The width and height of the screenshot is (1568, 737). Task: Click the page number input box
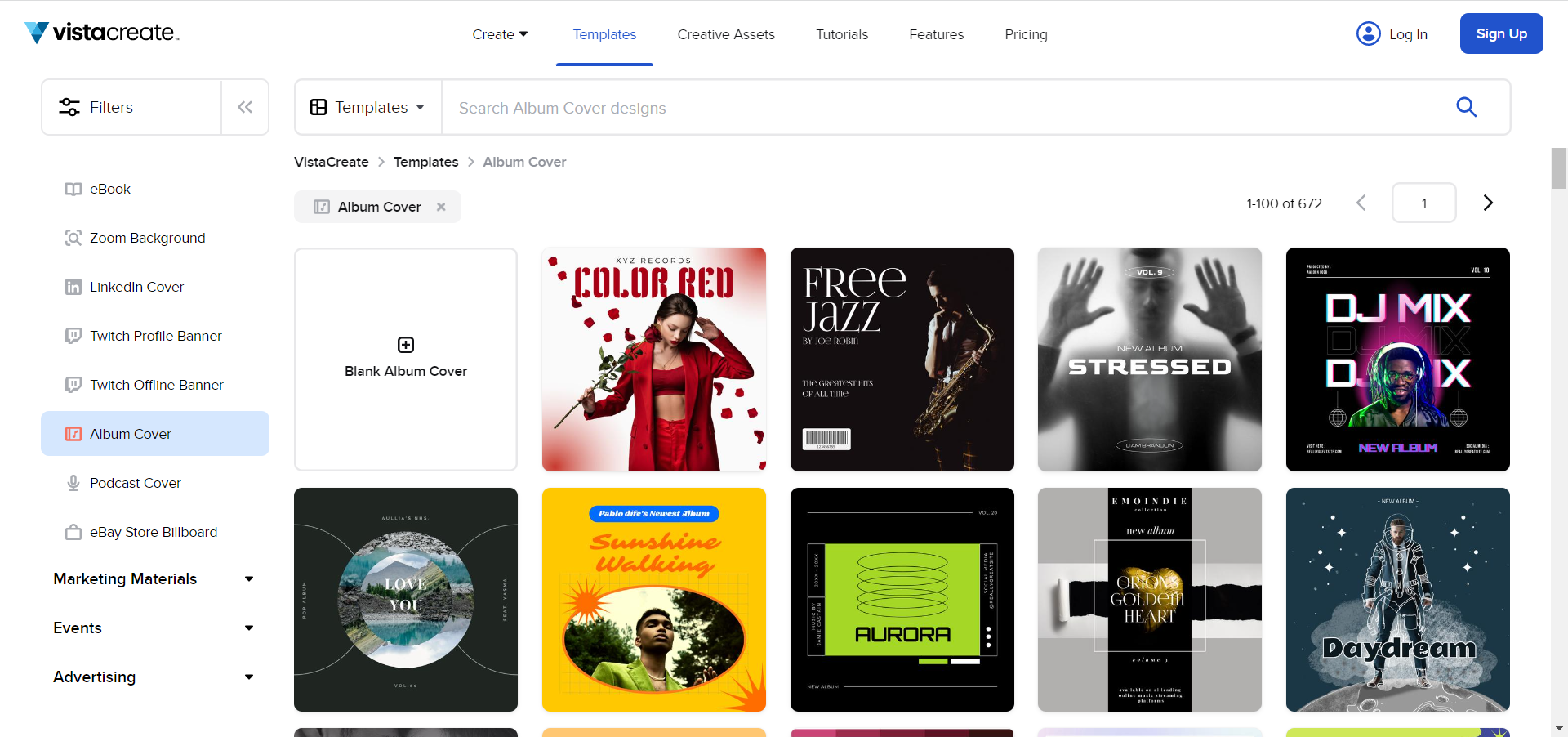tap(1423, 203)
